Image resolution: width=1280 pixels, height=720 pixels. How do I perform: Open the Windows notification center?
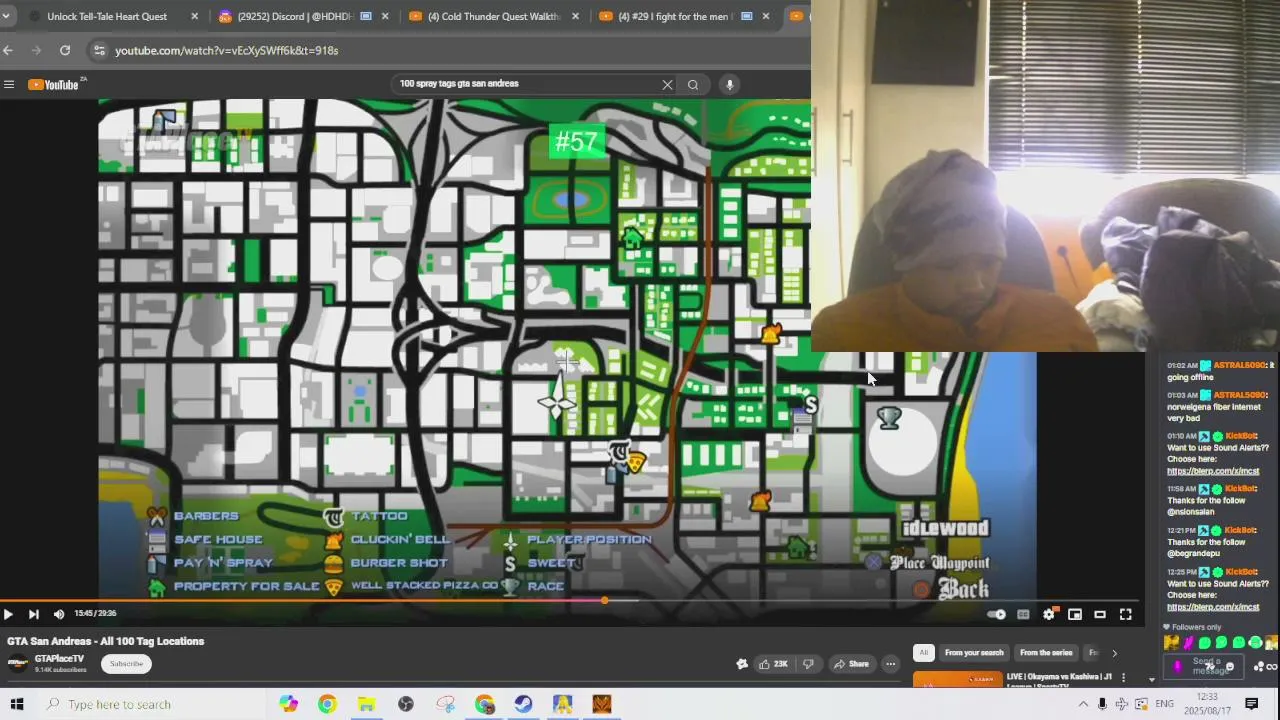tap(1251, 704)
